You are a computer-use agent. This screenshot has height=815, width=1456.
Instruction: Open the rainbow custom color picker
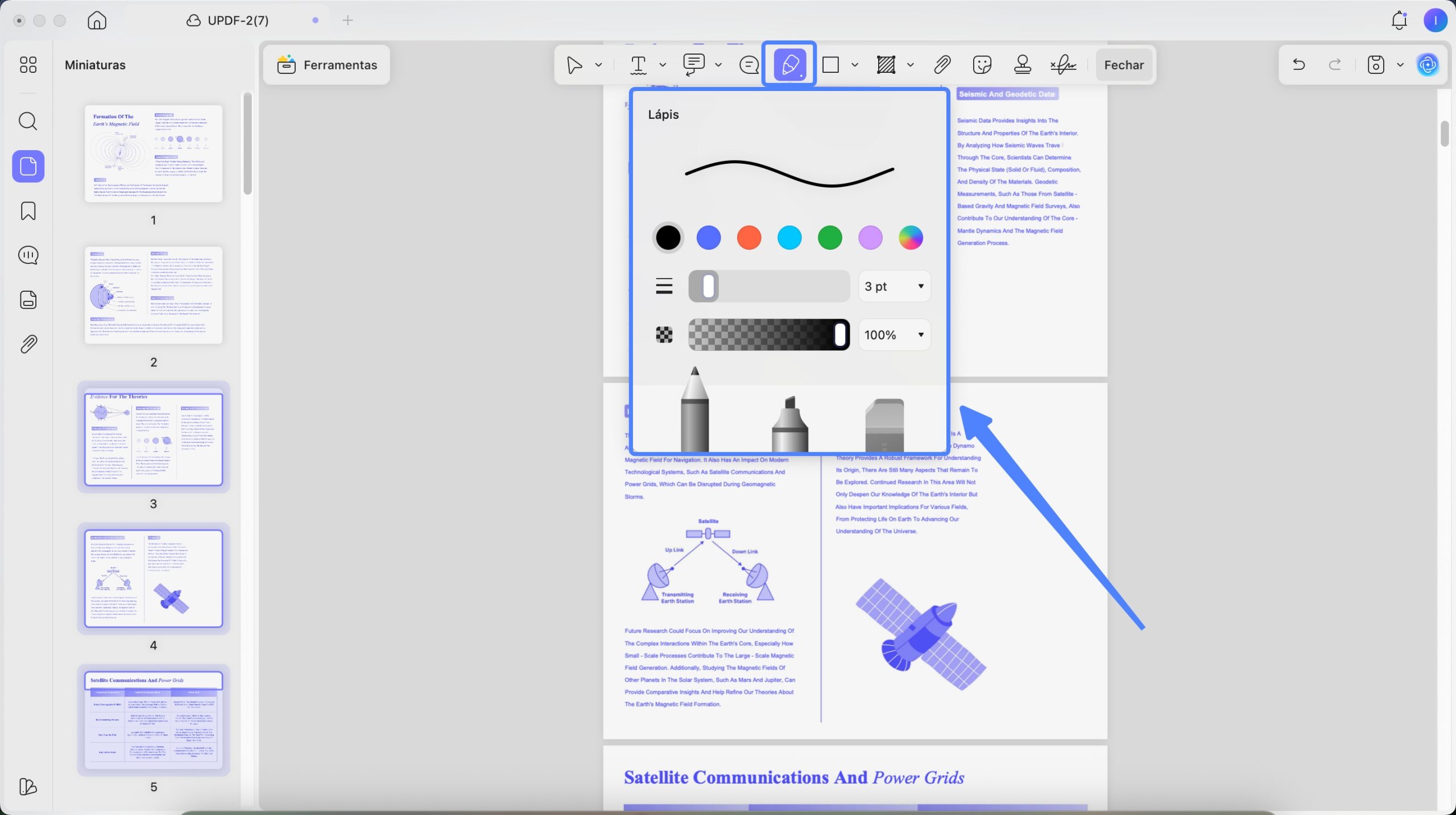click(911, 238)
